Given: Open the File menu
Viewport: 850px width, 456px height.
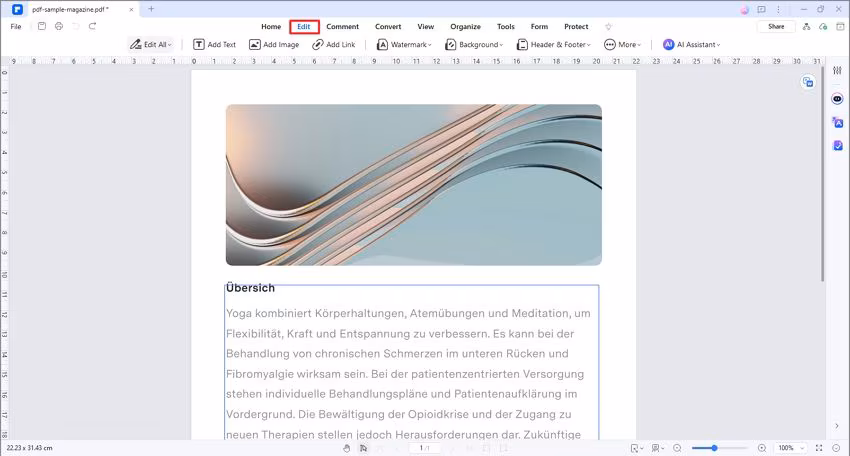Looking at the screenshot, I should point(16,26).
